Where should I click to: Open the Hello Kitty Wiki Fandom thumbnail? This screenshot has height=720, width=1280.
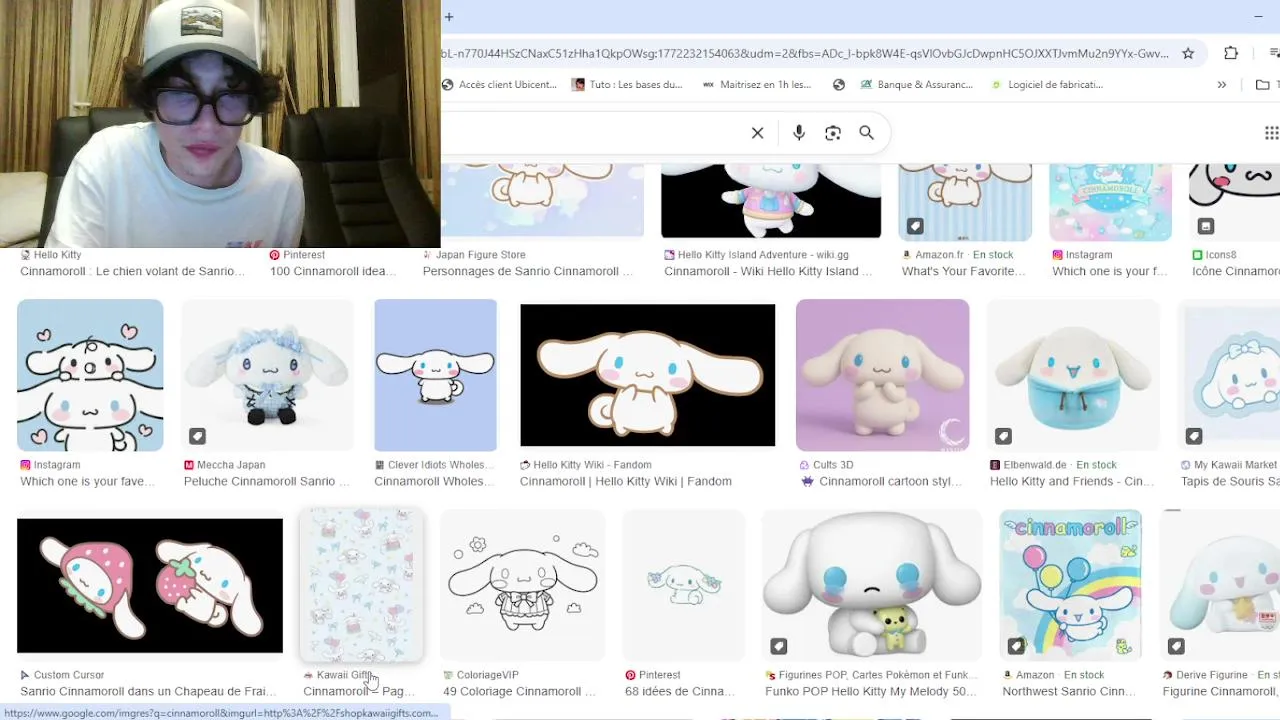[647, 375]
